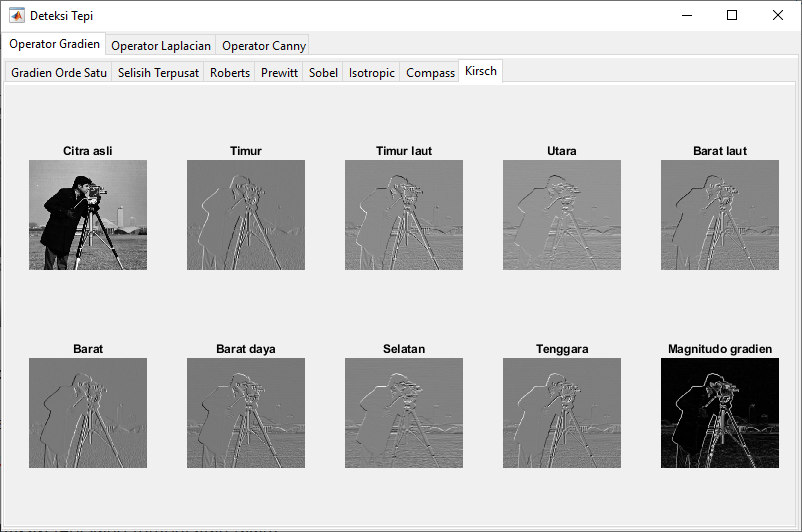Select the Operator Gradien tab

pos(54,45)
